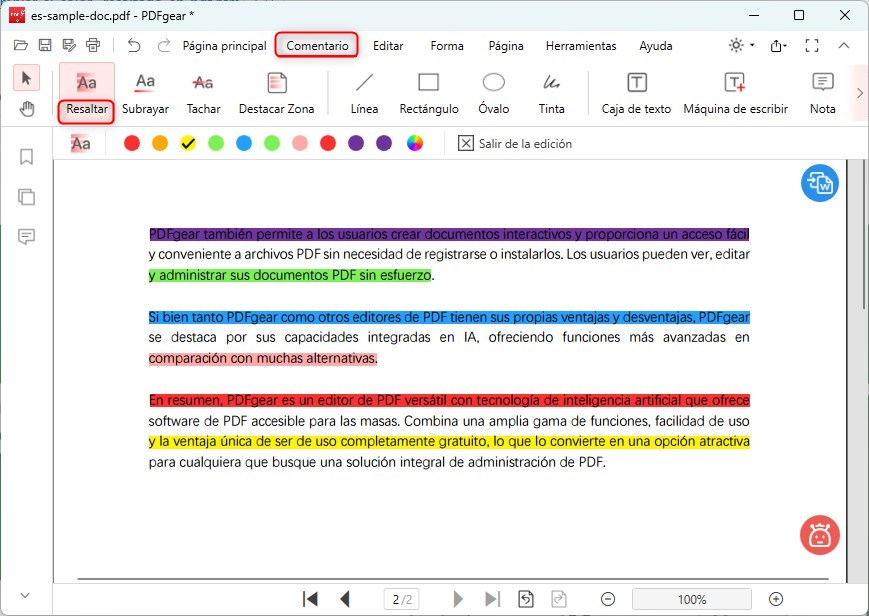Click the convert to Word floating button
Viewport: 869px width, 616px height.
pos(819,183)
